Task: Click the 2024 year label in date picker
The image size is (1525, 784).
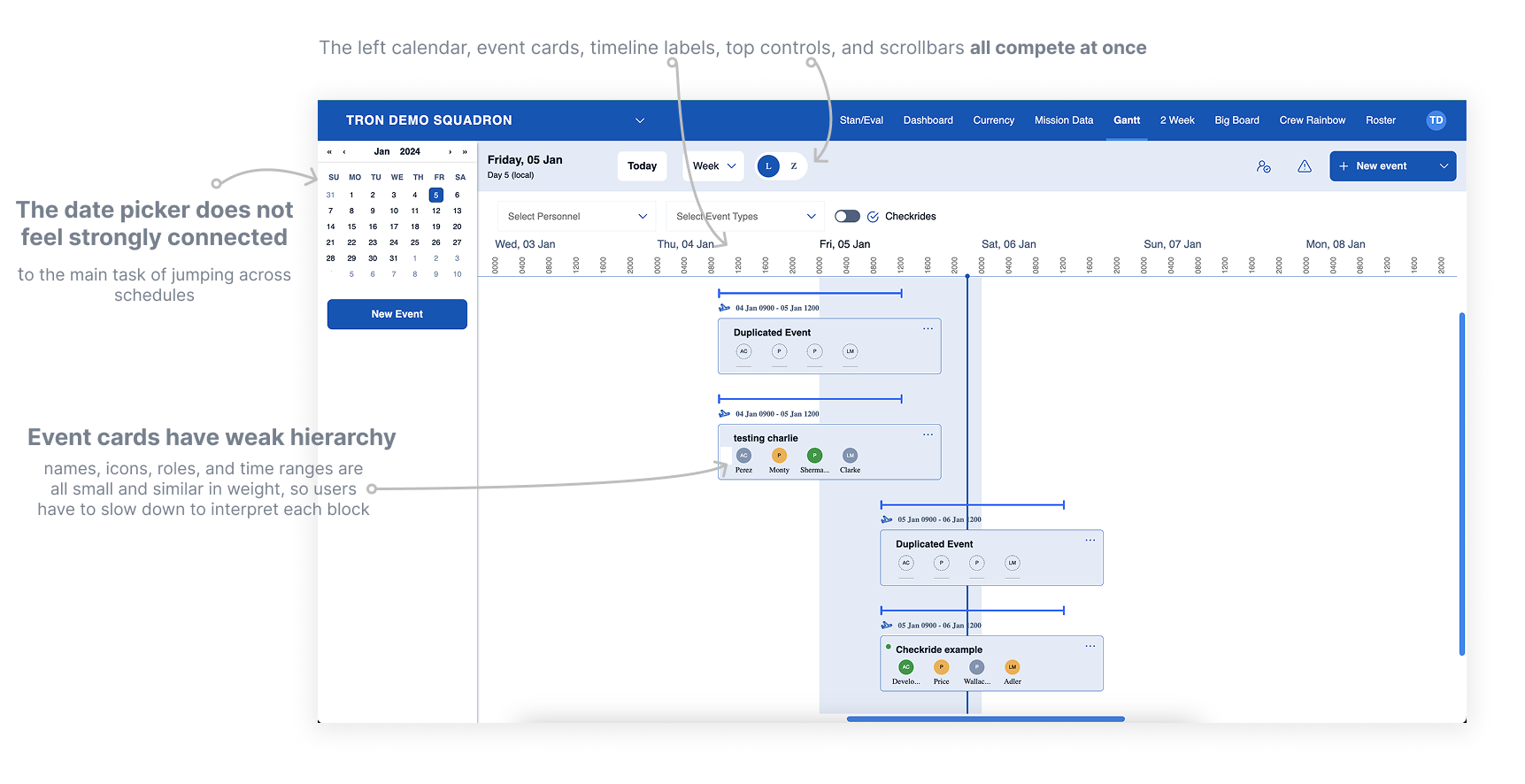Action: (x=410, y=152)
